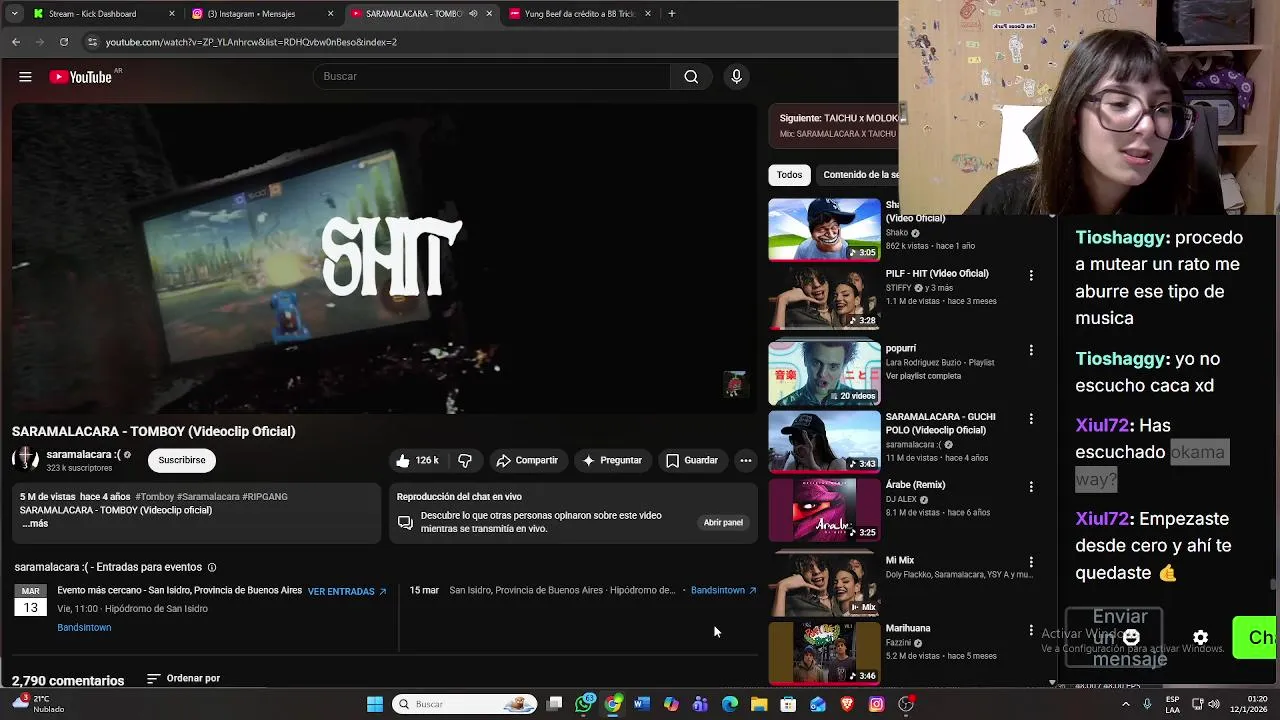This screenshot has height=720, width=1280.
Task: Focus the YouTube Buscar search field
Action: click(492, 77)
